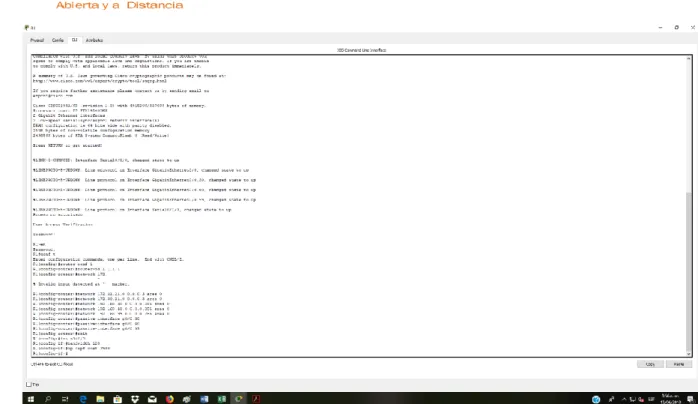Click the scrollbar down arrow of terminal
The image size is (698, 404).
[x=689, y=354]
